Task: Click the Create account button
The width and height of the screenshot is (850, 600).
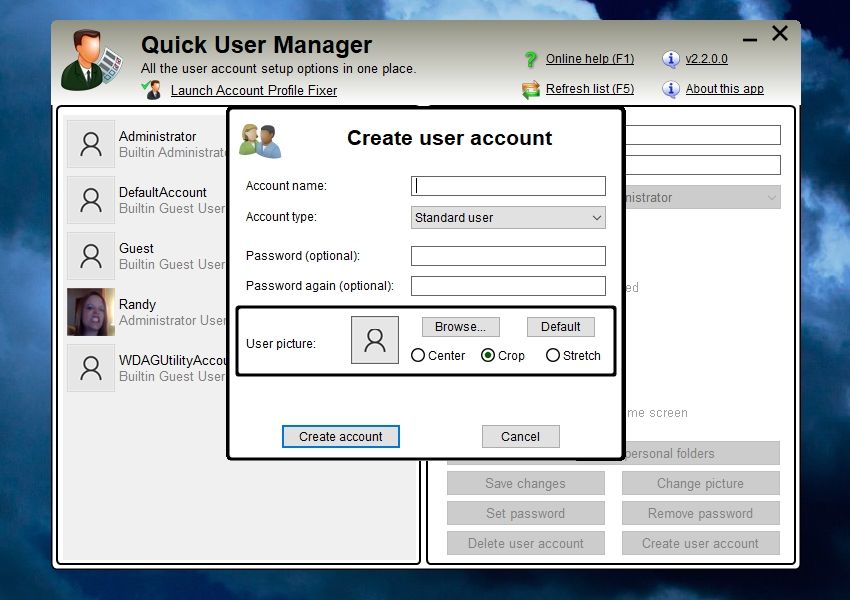Action: (x=340, y=436)
